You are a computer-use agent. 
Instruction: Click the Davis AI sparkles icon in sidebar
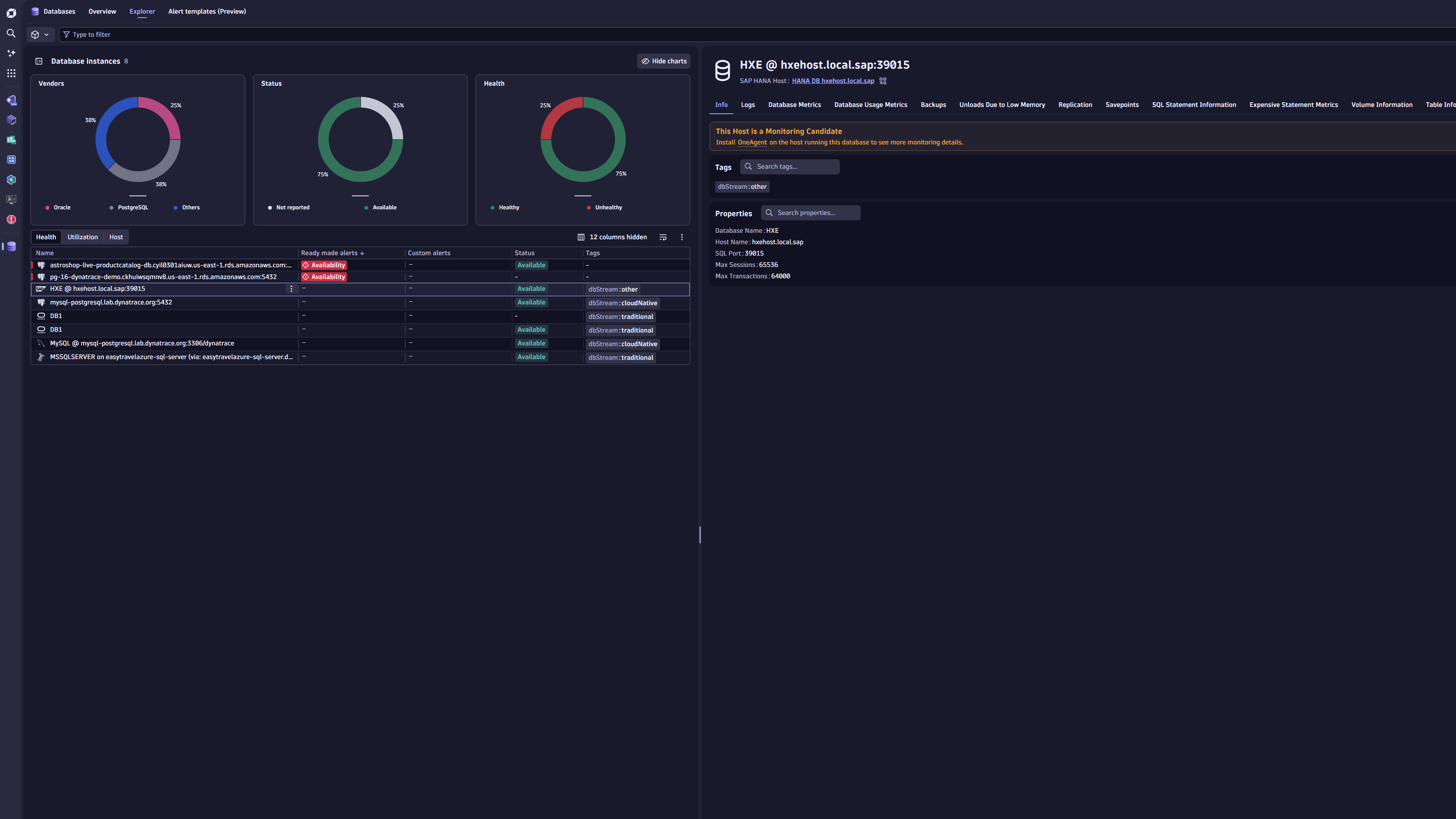[11, 53]
